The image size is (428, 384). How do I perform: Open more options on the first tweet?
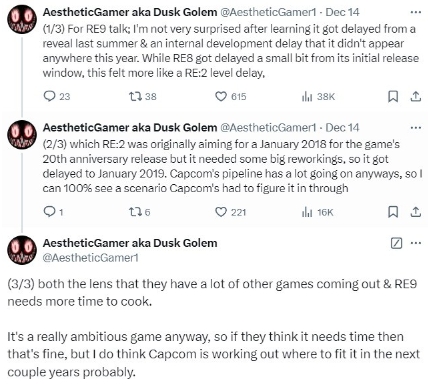pyautogui.click(x=415, y=12)
